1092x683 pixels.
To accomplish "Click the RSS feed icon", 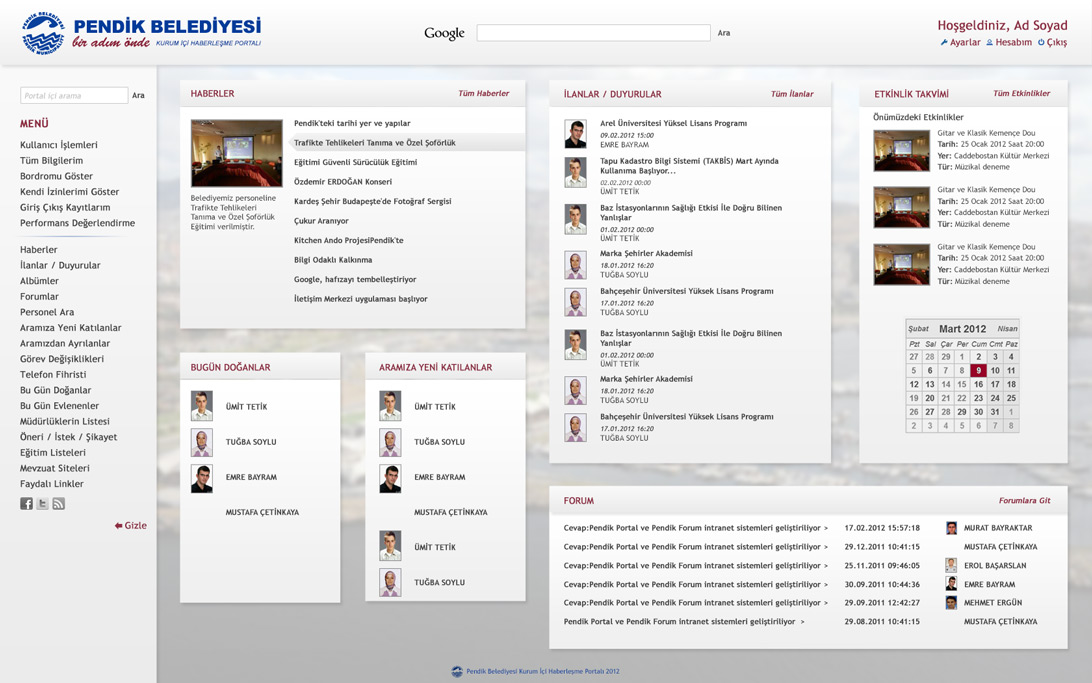I will (58, 504).
